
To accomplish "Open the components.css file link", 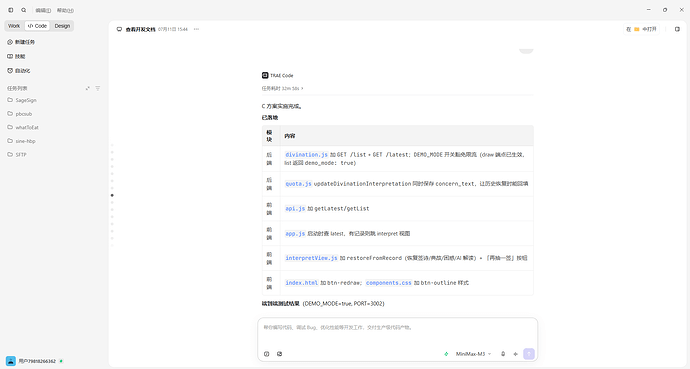I will [x=389, y=283].
